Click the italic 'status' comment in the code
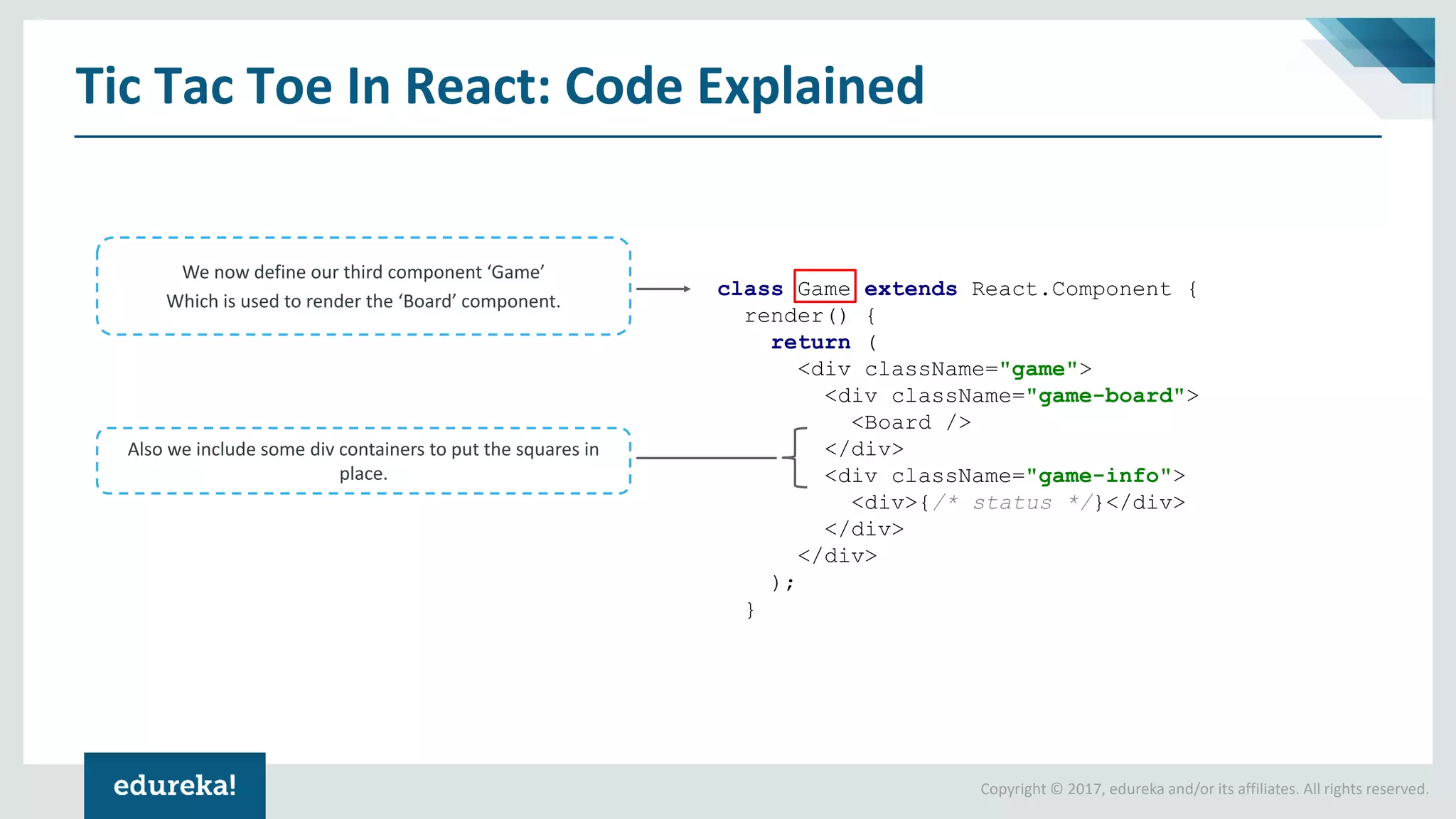Viewport: 1456px width, 819px height. [x=1012, y=503]
